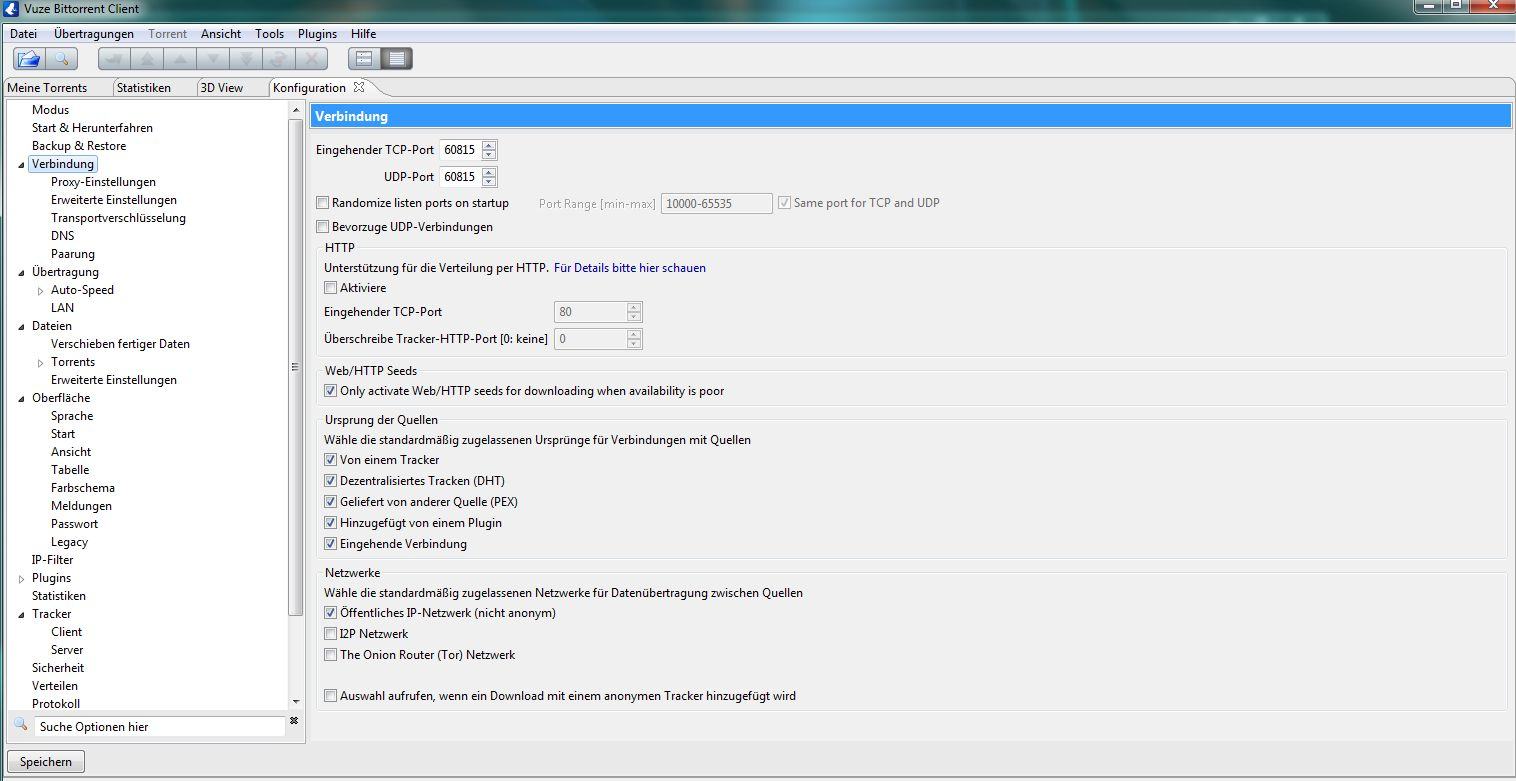Click the Vuze frog title bar icon
This screenshot has width=1516, height=781.
coord(12,9)
